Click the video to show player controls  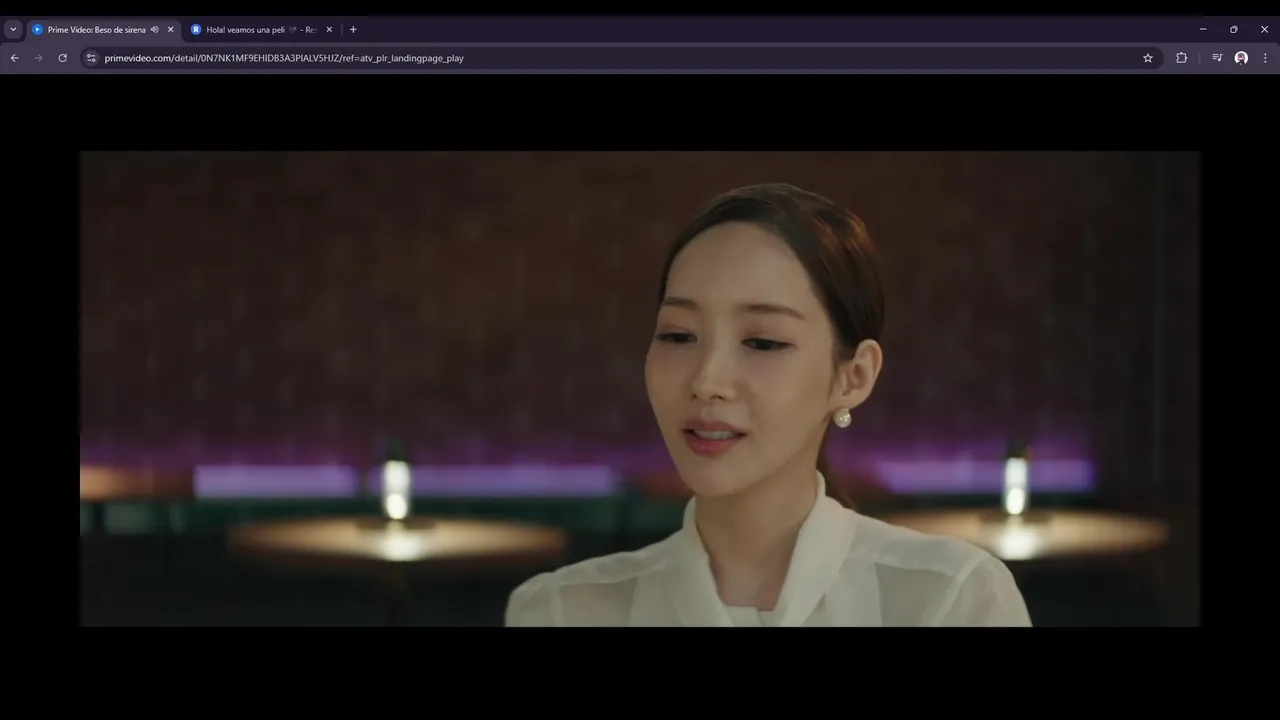click(x=640, y=389)
